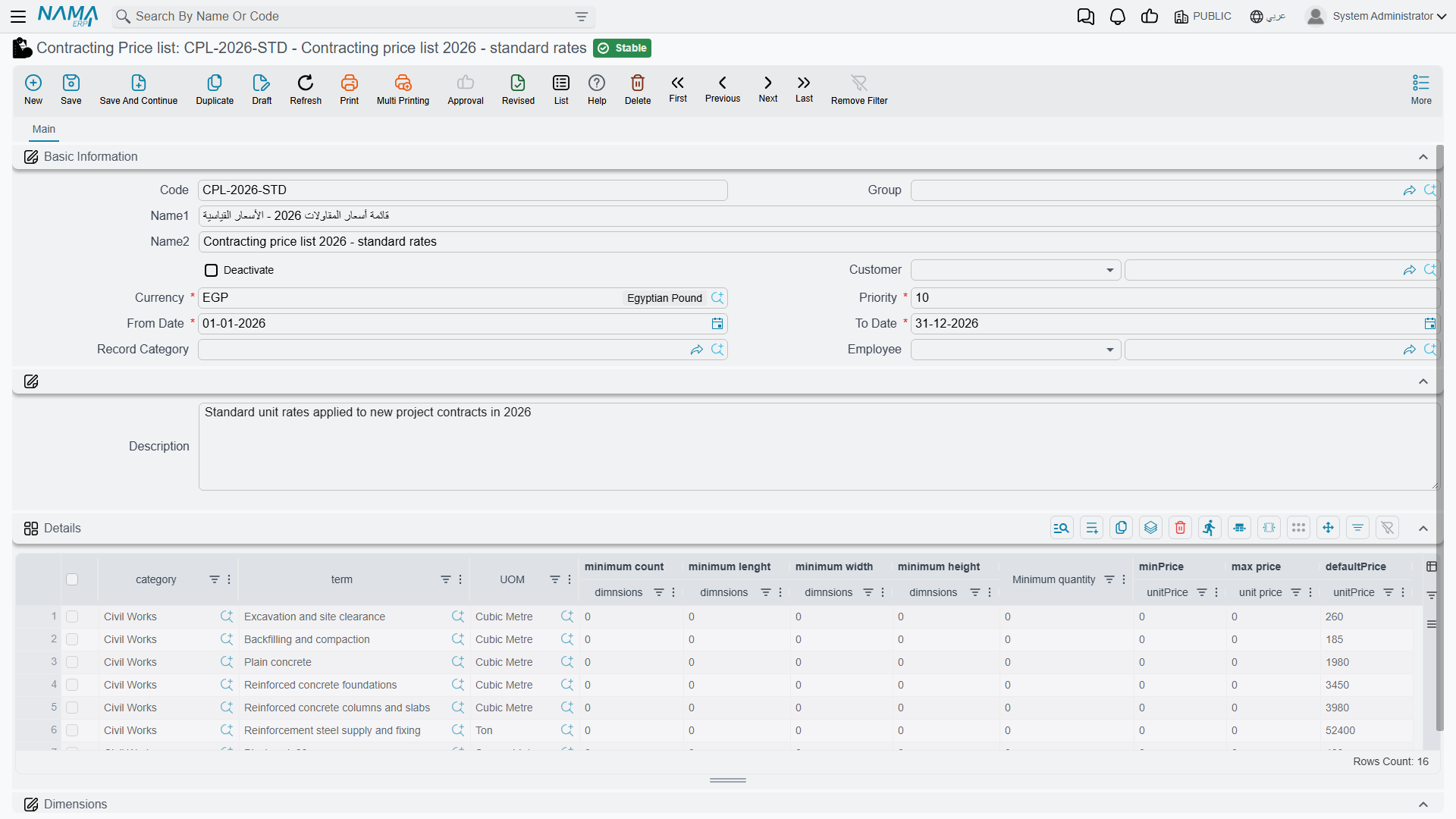Click the NAMA ERP logo
This screenshot has height=819, width=1456.
tap(67, 17)
